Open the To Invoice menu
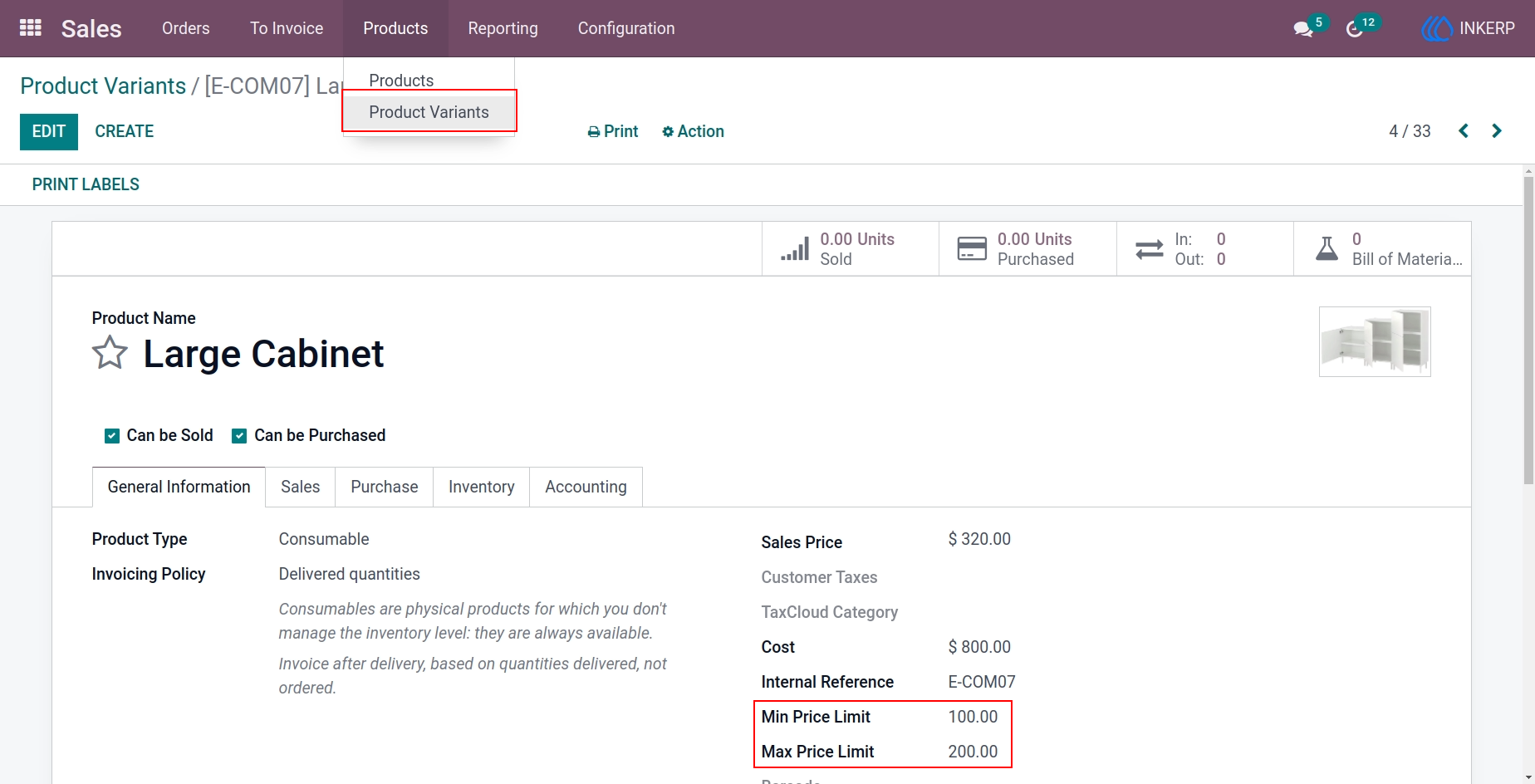1535x784 pixels. [287, 28]
